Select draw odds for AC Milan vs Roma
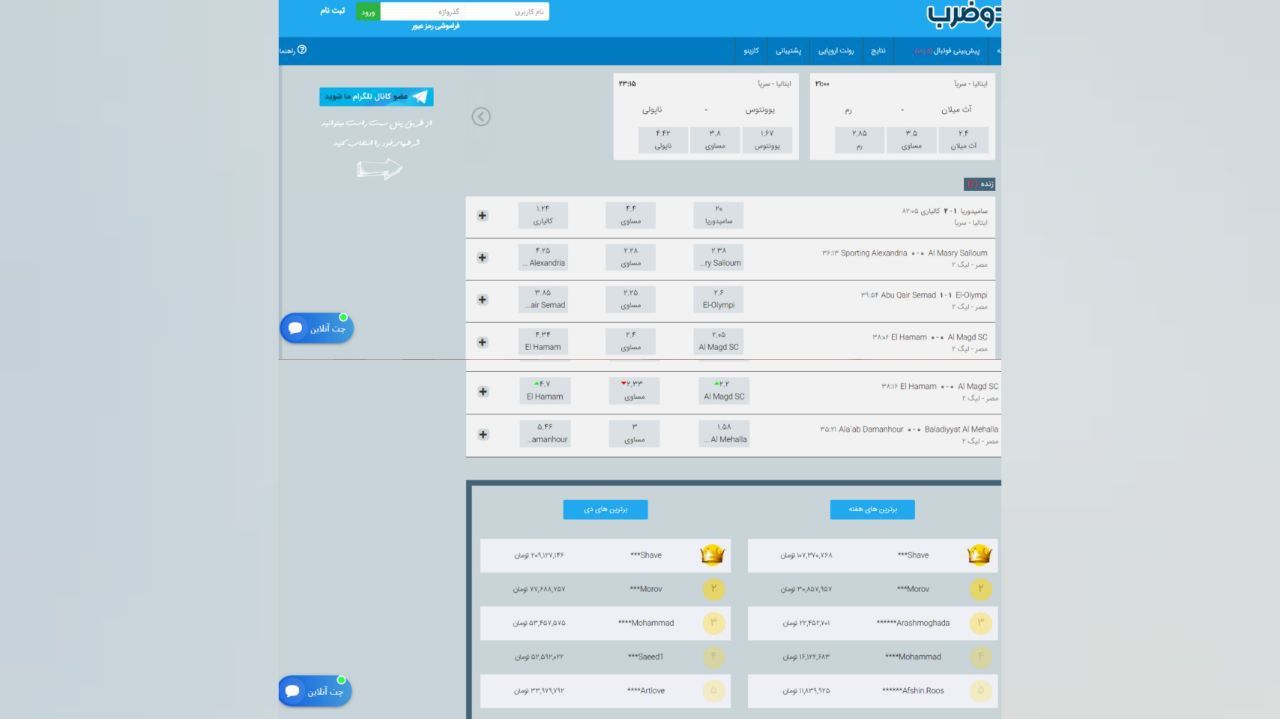Screen dimensions: 1280x719 pyautogui.click(x=911, y=140)
